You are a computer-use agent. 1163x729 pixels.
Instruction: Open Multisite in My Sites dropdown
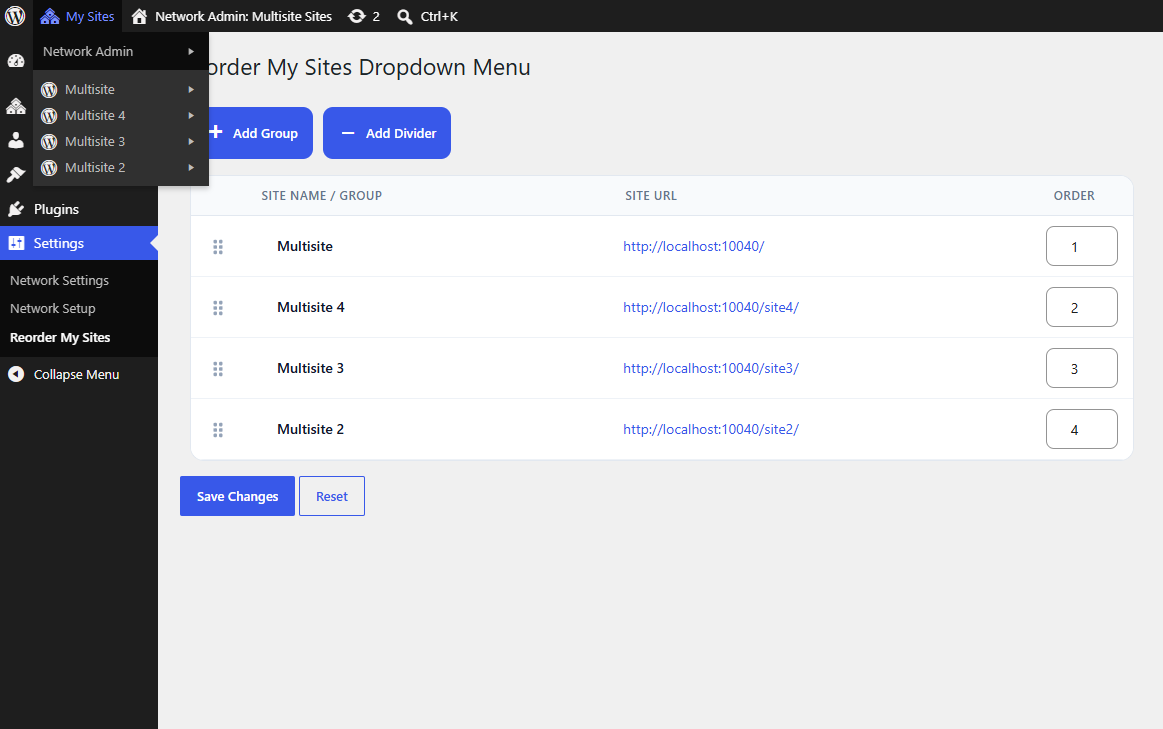(x=120, y=89)
